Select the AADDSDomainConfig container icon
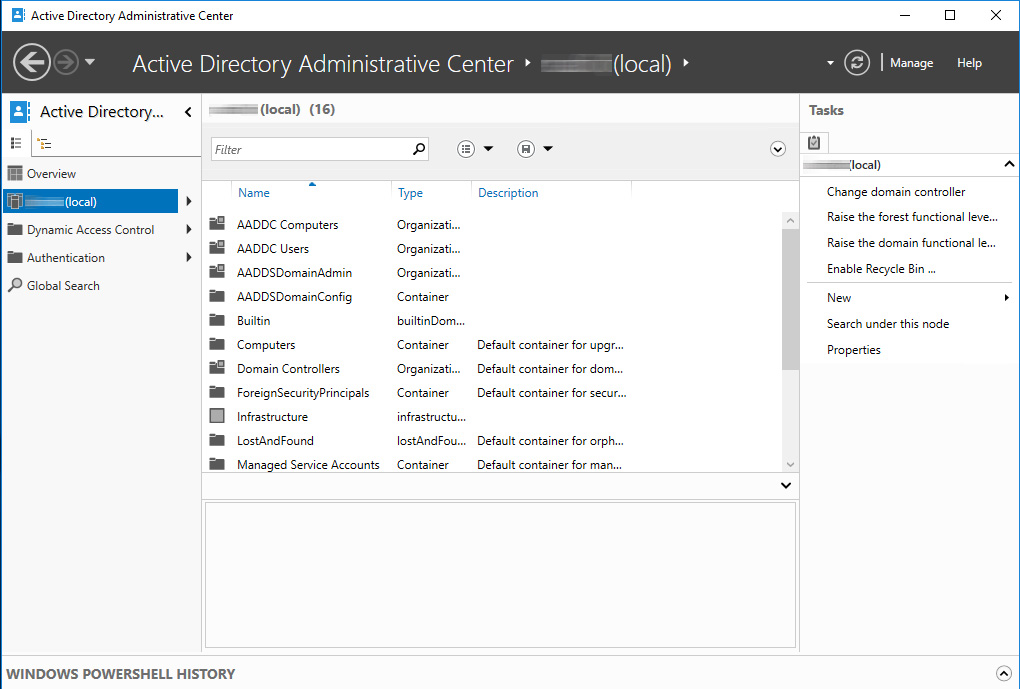Image resolution: width=1020 pixels, height=689 pixels. coord(217,296)
